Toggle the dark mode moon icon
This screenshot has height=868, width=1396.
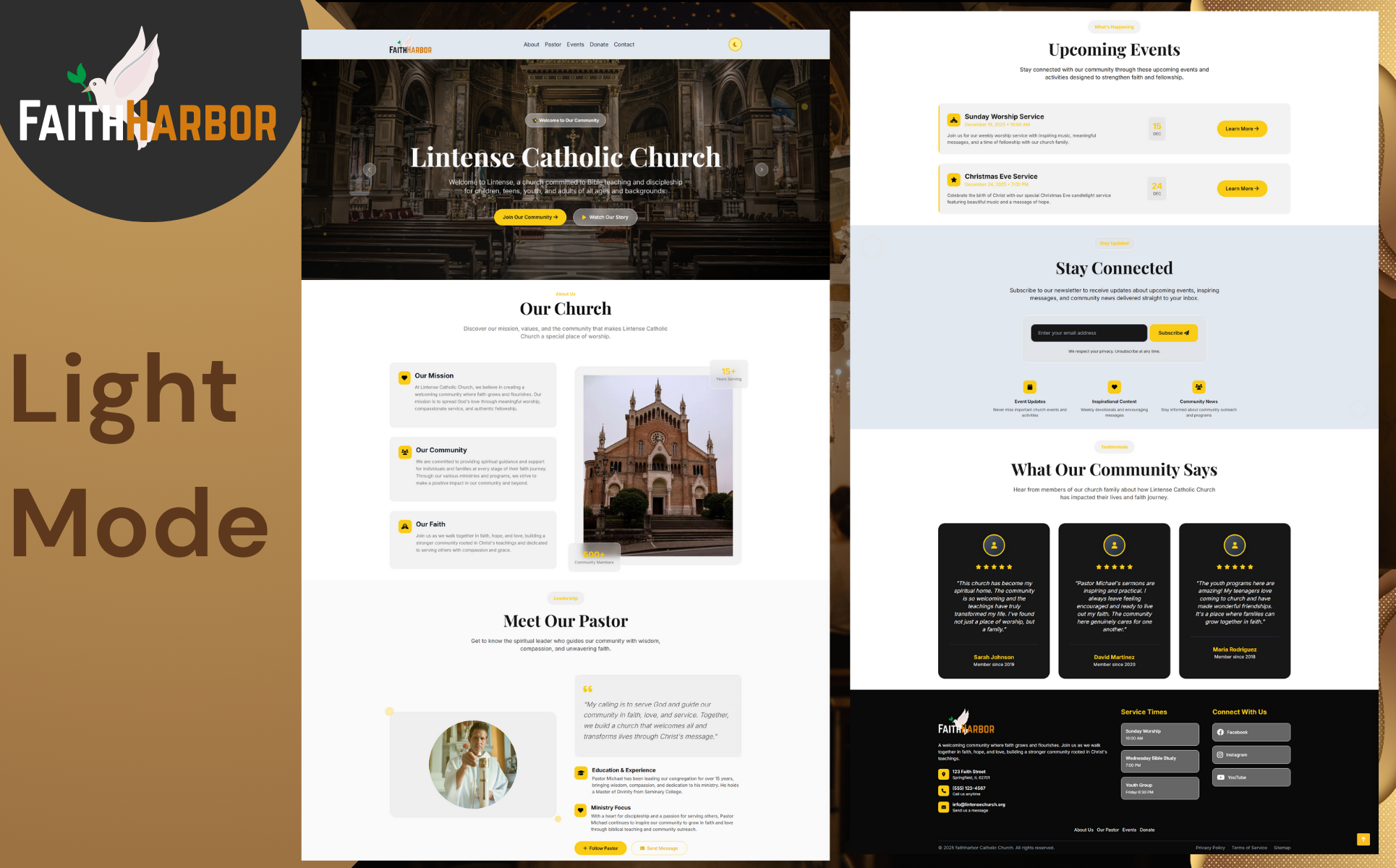735,45
